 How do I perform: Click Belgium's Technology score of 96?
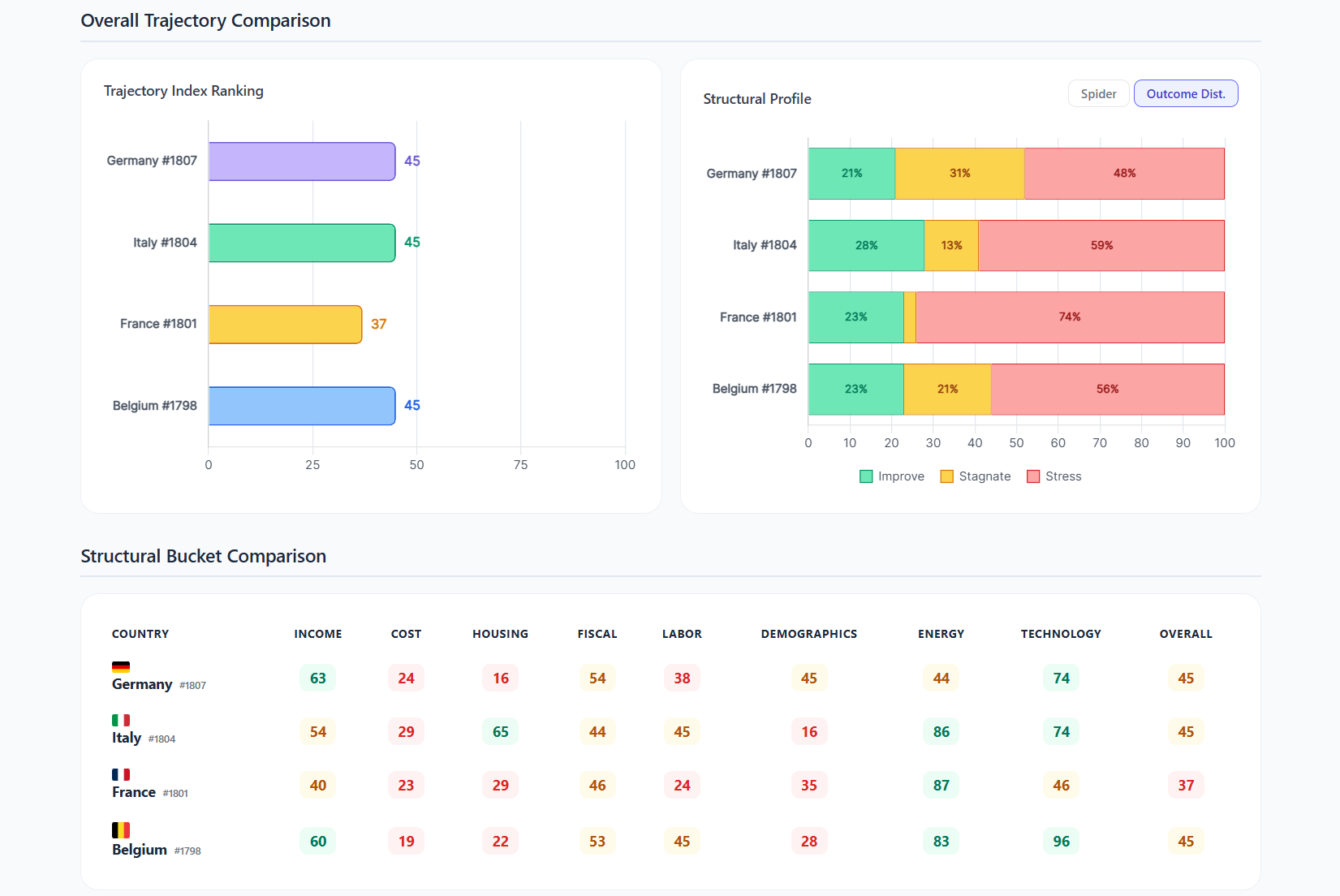(x=1061, y=842)
